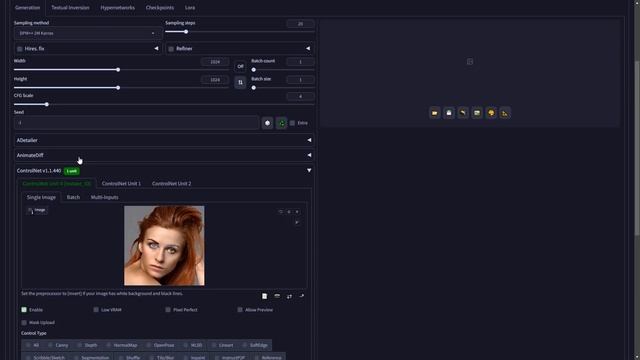Click the empty output image placeholder icon
This screenshot has height=360, width=640.
470,62
